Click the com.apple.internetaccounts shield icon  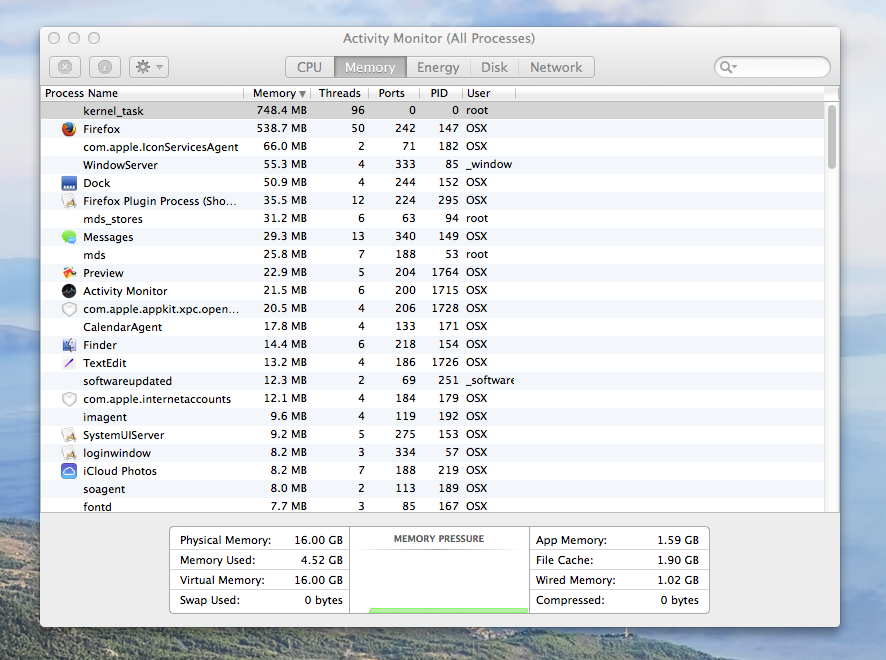(x=69, y=399)
